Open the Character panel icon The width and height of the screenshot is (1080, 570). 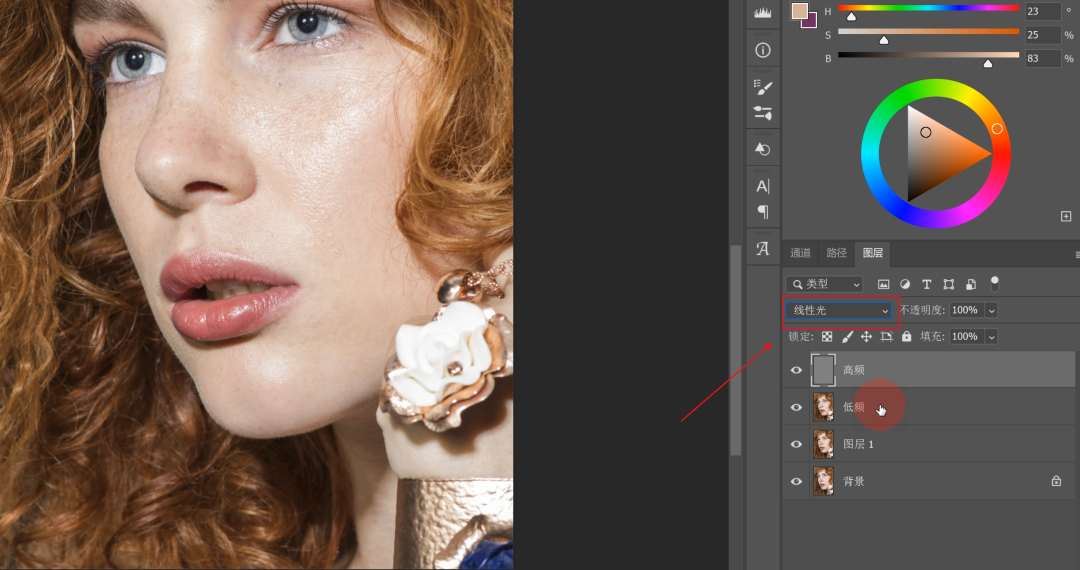click(x=762, y=186)
